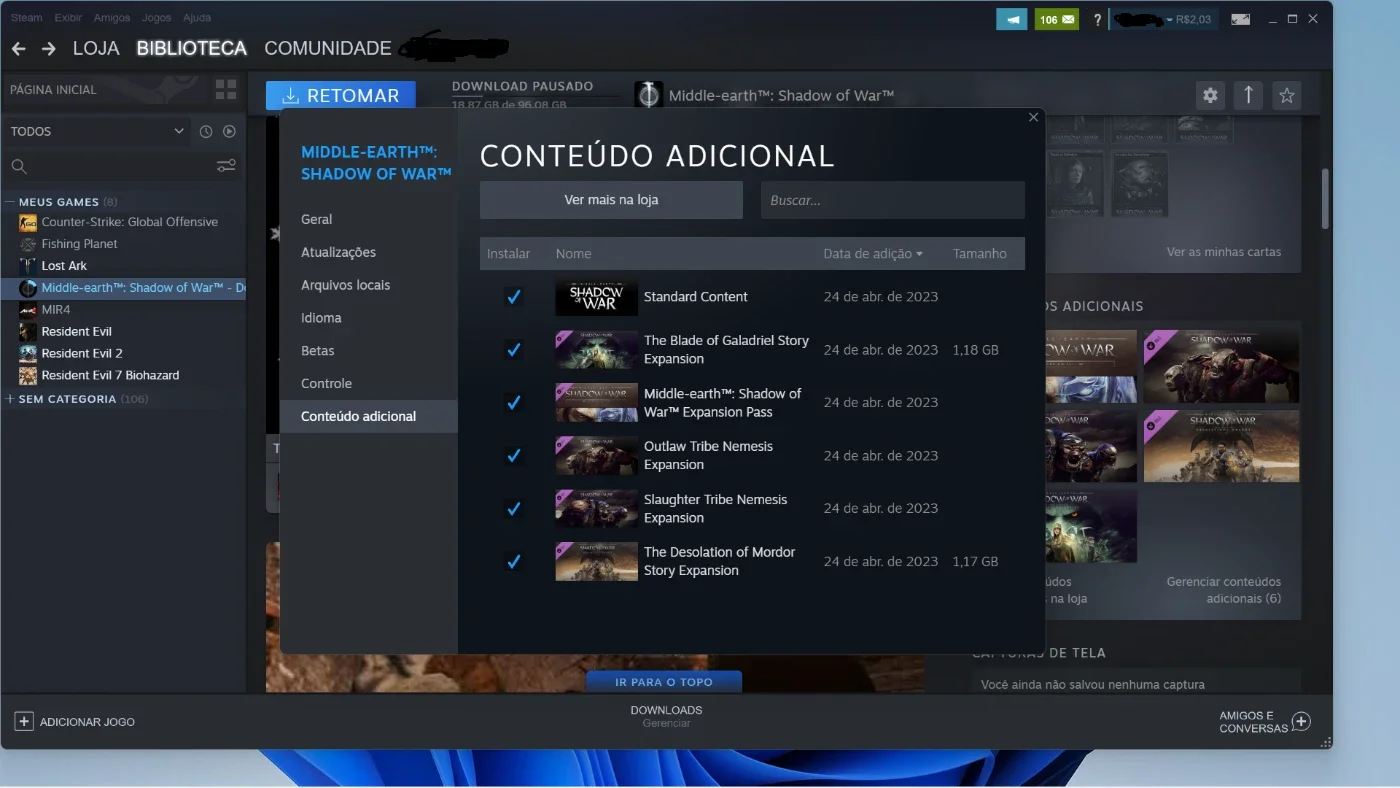
Task: Click the RETOMAR download button
Action: pyautogui.click(x=341, y=95)
